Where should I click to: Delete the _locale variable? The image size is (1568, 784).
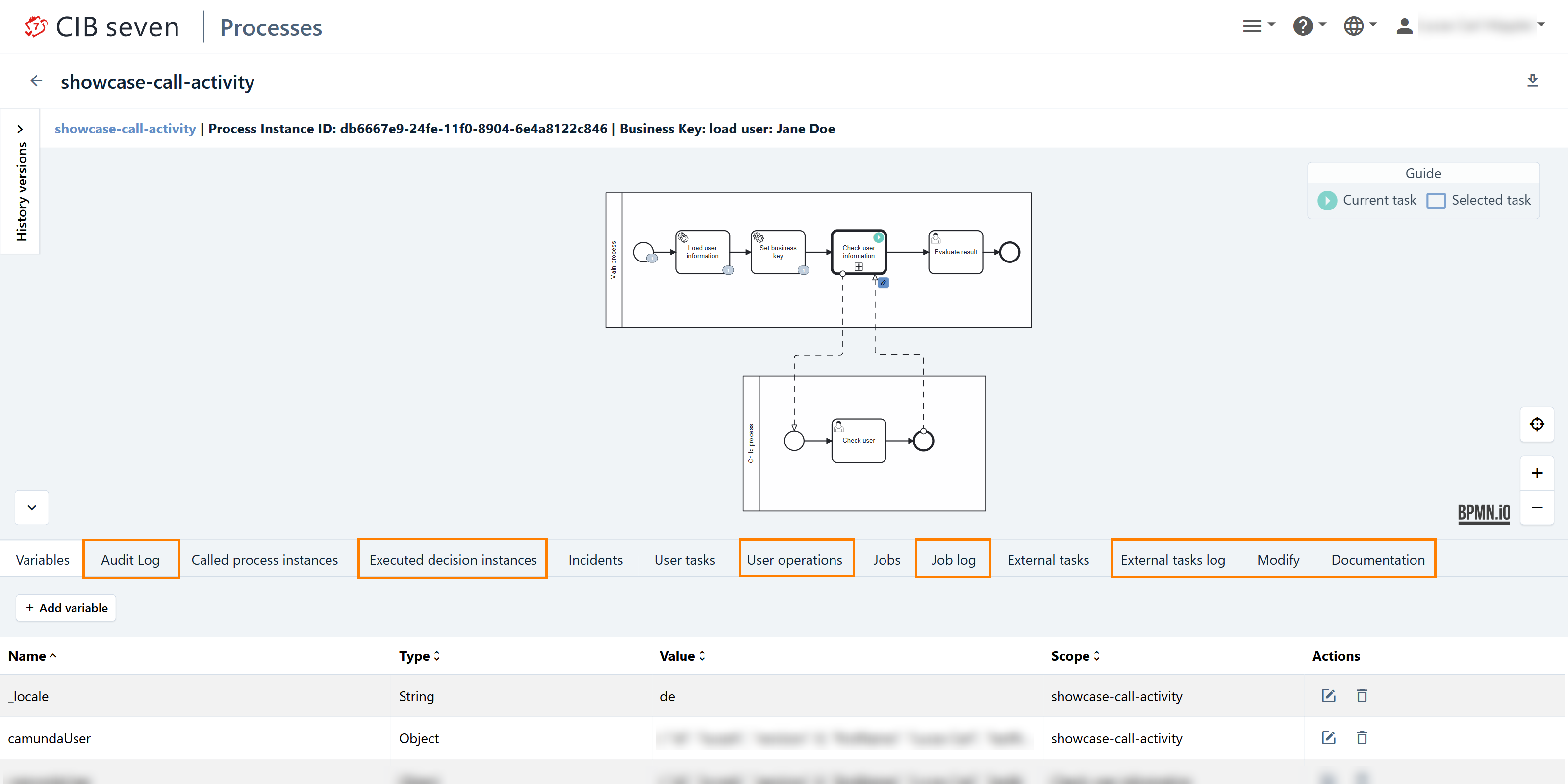(x=1362, y=696)
